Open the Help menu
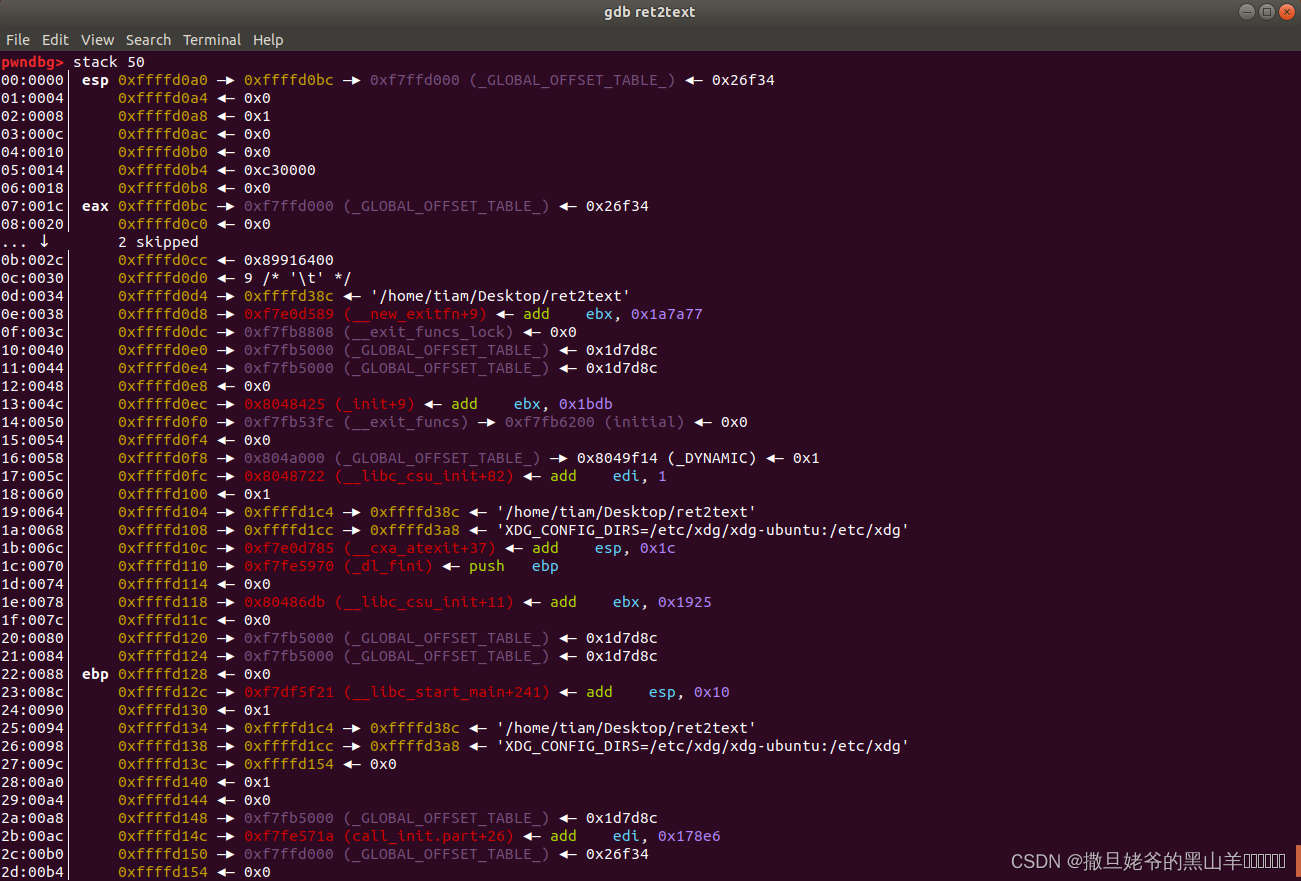 268,40
